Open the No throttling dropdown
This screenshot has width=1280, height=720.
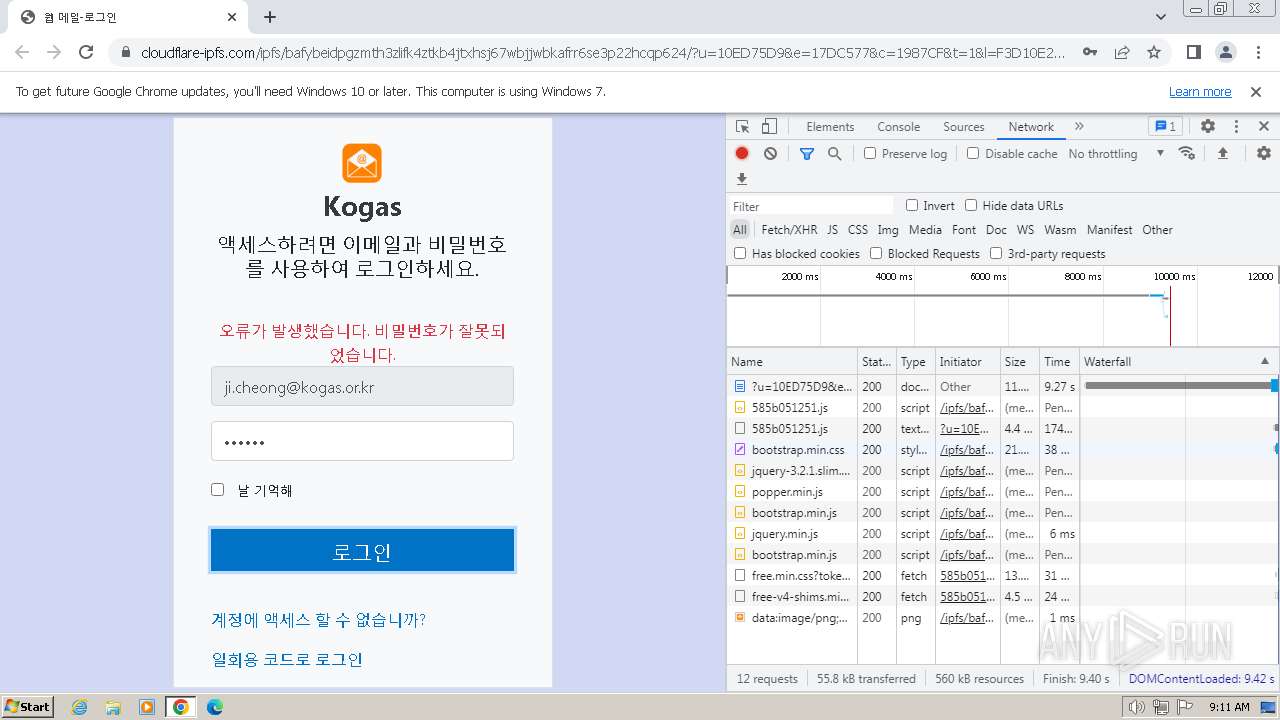coord(1116,153)
